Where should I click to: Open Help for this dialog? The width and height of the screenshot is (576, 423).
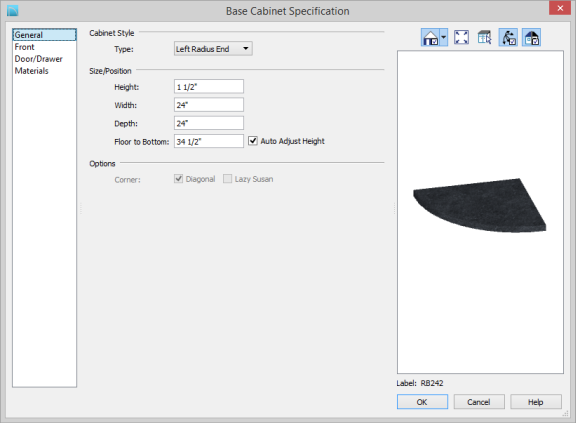pos(536,402)
